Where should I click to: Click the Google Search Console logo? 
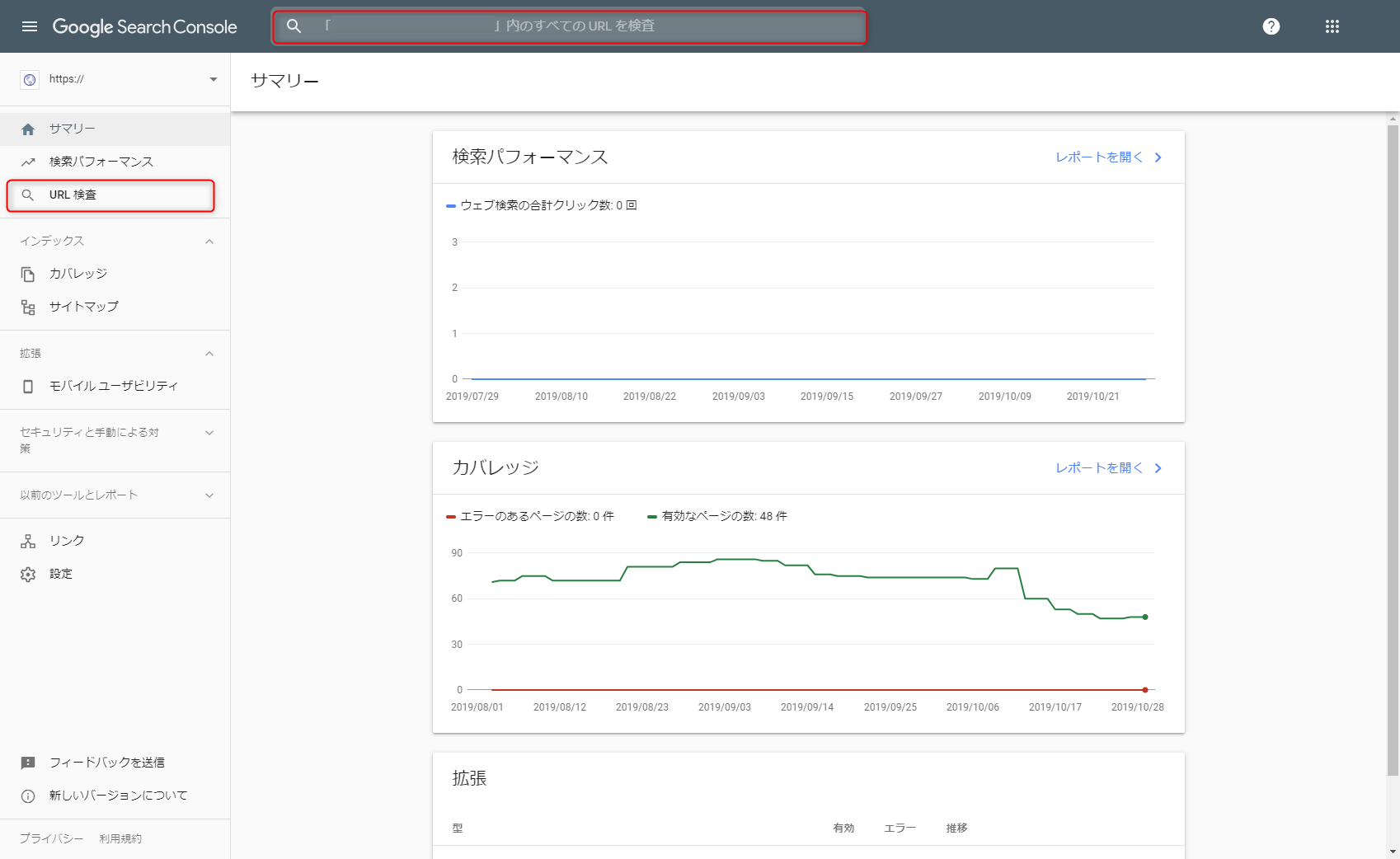(x=144, y=26)
